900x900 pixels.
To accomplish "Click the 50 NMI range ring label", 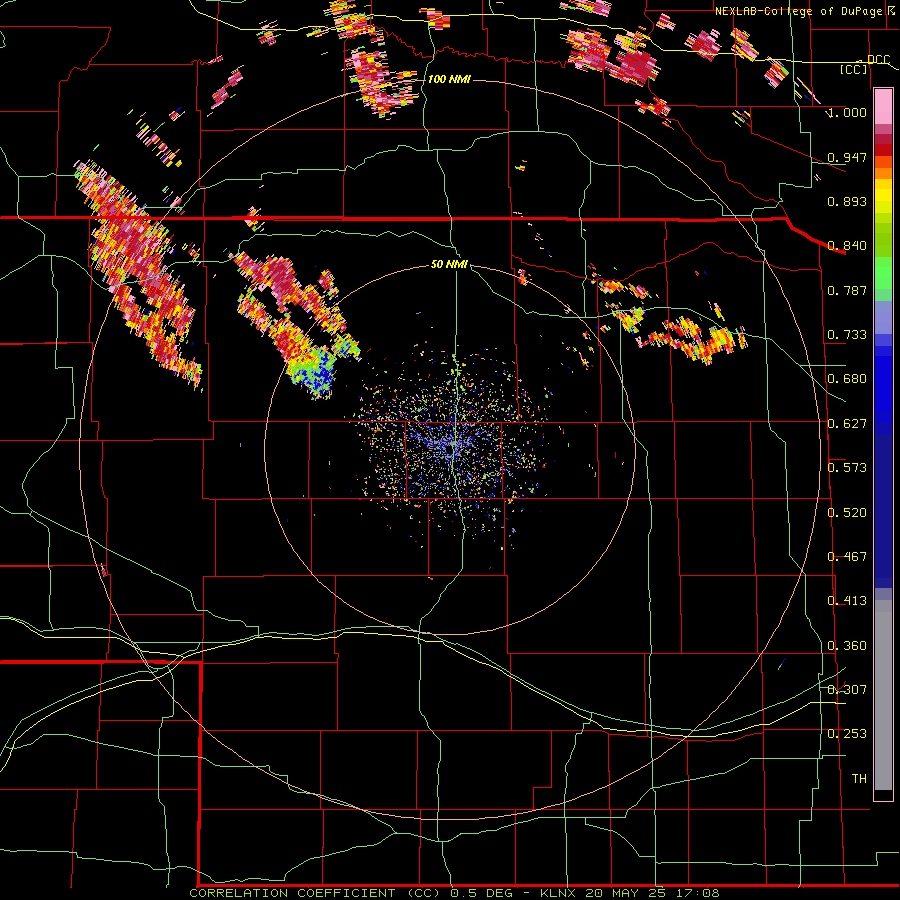I will tap(449, 264).
